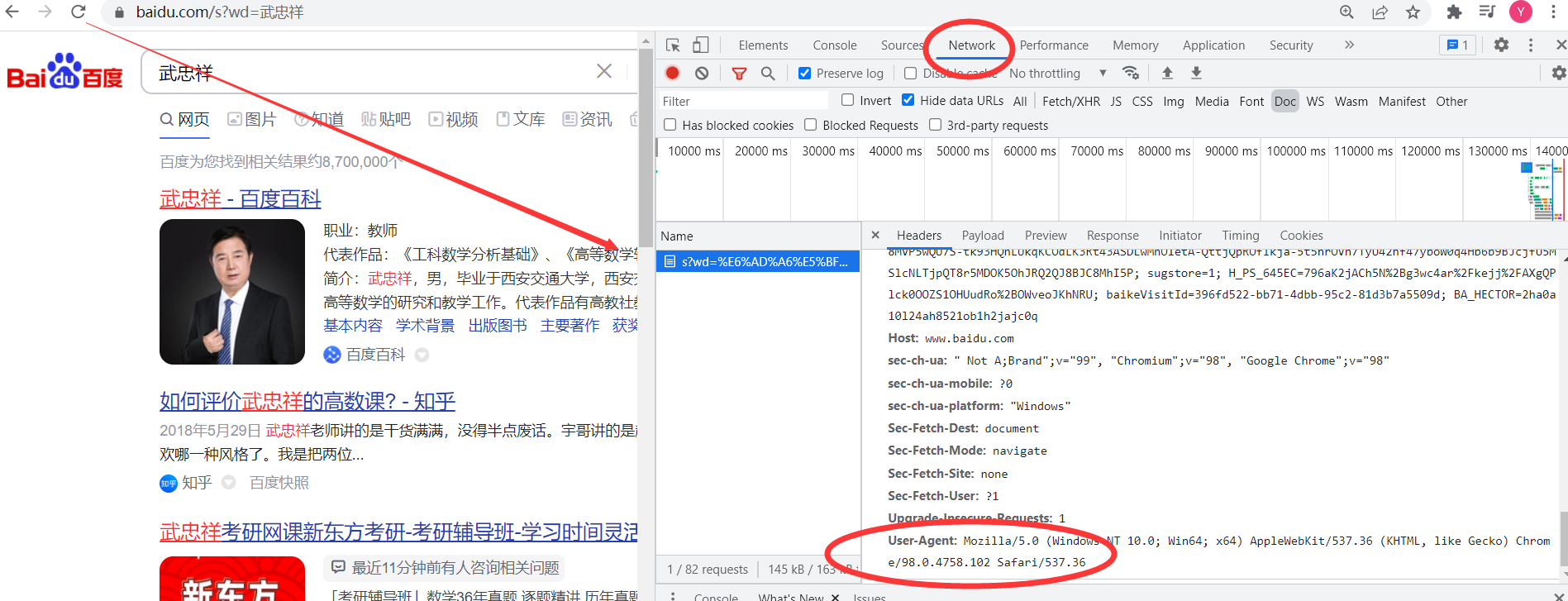Open the 知乎 高数课 result link

pos(307,402)
